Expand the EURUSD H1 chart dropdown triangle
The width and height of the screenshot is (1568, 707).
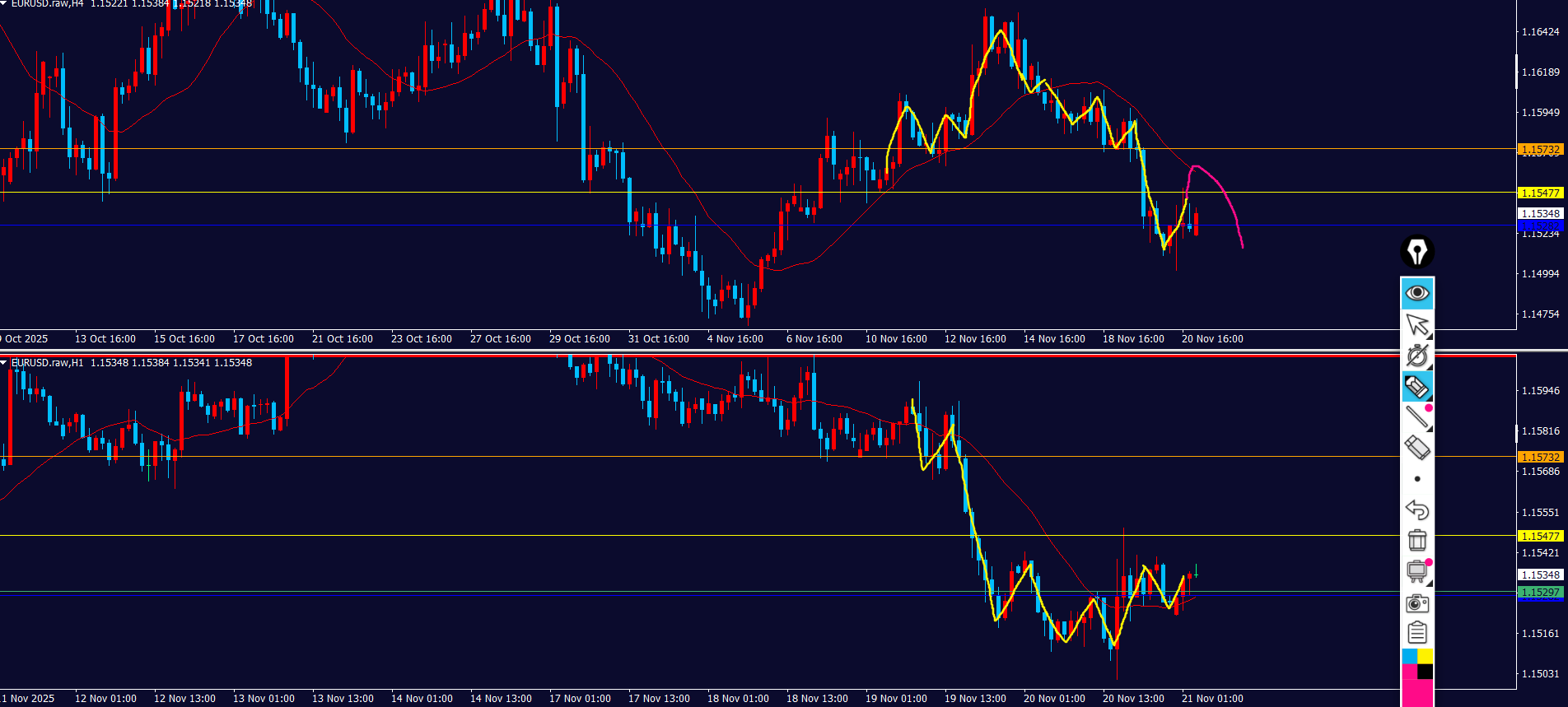4,363
